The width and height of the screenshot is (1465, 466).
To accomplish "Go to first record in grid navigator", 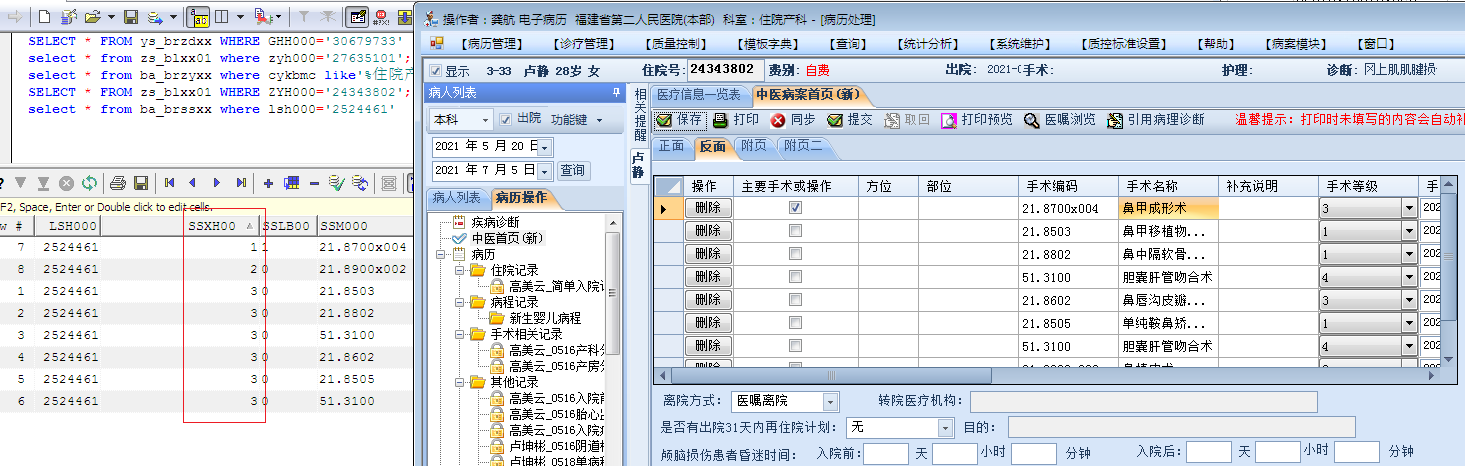I will pos(170,183).
